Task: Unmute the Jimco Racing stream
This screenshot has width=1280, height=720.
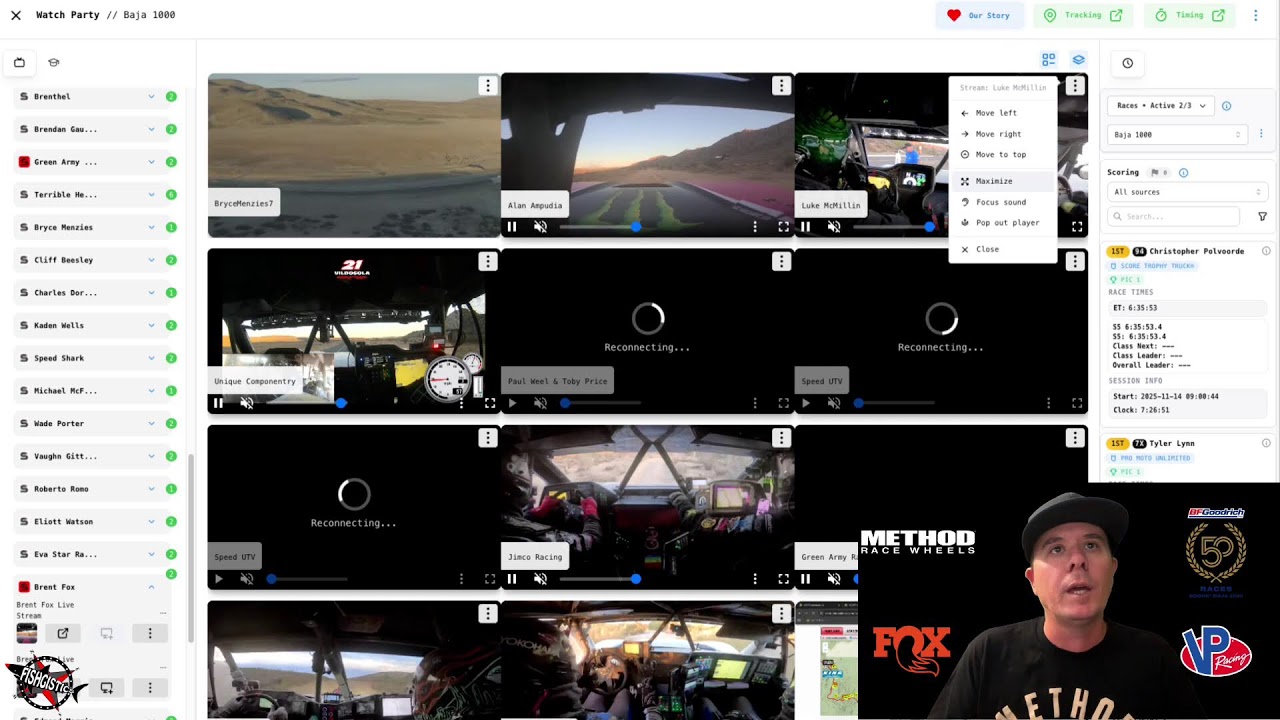Action: pyautogui.click(x=540, y=579)
